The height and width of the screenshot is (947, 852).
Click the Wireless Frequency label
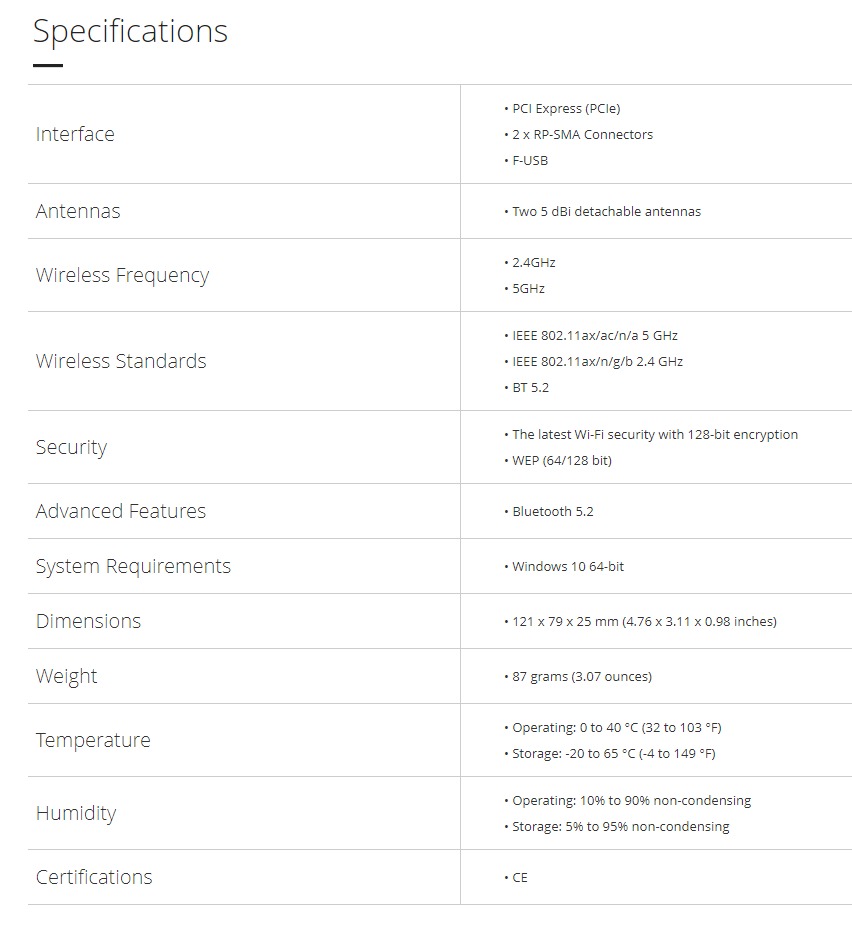[122, 275]
